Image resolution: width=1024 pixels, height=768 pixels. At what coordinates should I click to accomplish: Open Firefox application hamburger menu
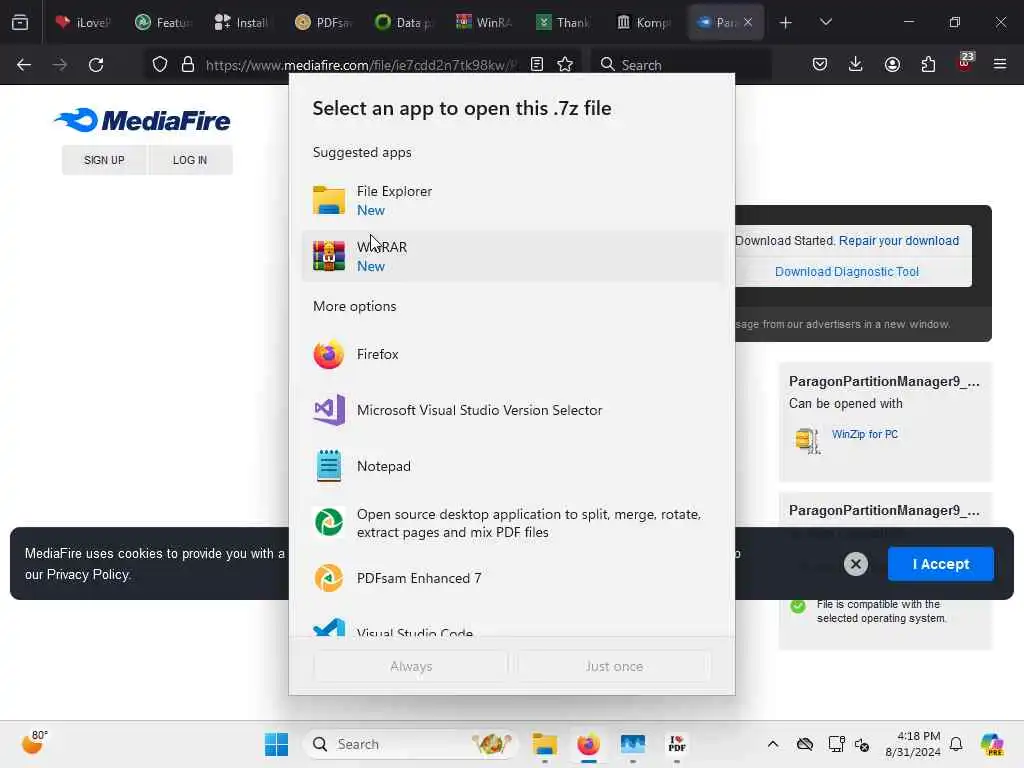(x=1000, y=65)
